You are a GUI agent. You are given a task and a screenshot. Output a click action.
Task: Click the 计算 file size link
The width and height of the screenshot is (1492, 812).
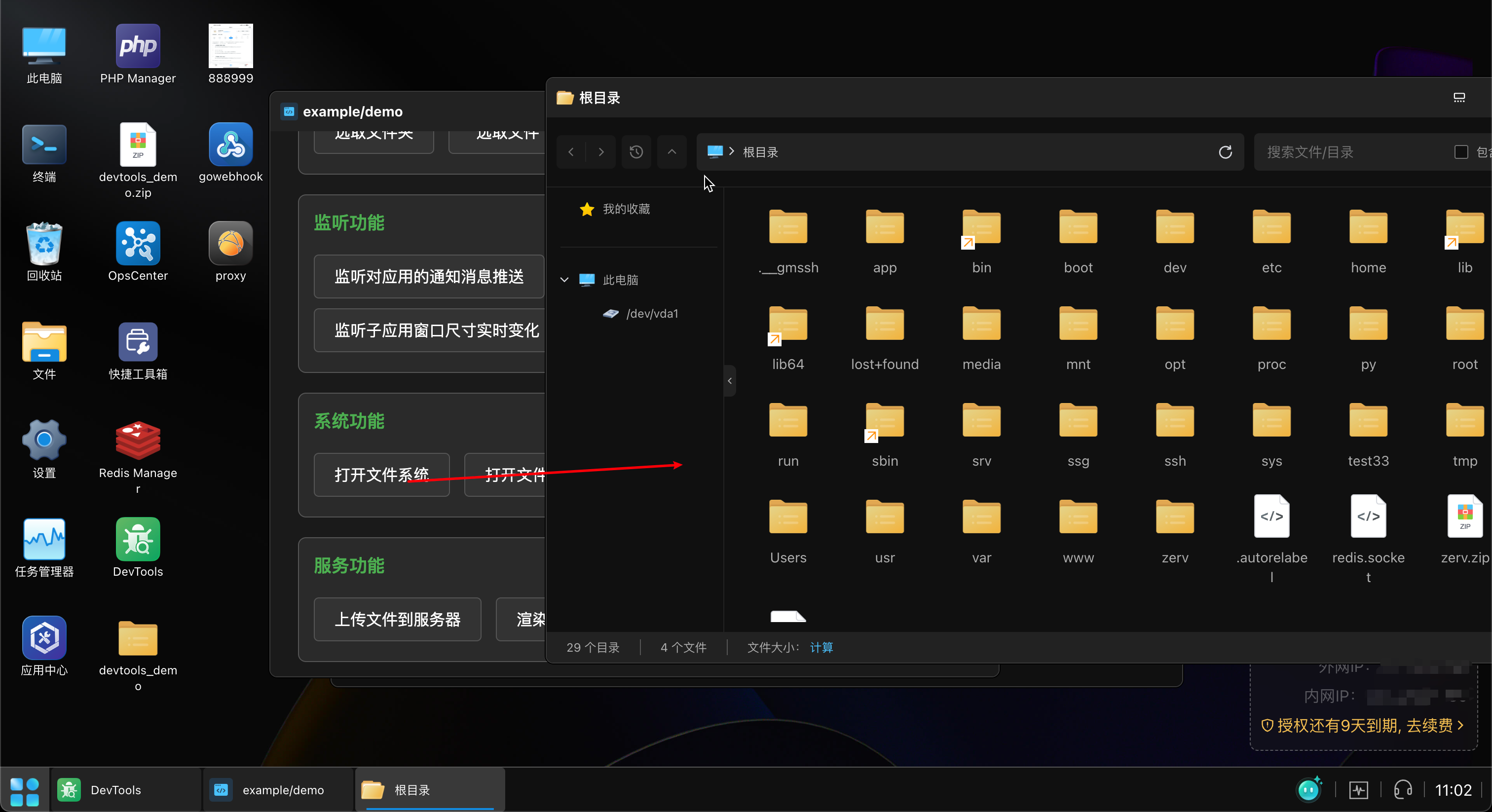tap(821, 647)
